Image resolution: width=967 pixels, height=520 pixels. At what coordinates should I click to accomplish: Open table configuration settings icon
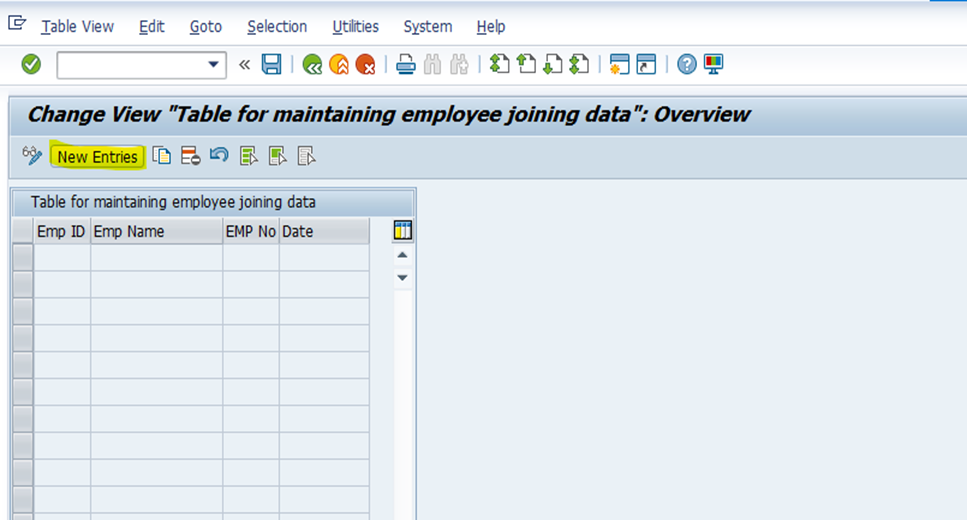click(x=403, y=231)
